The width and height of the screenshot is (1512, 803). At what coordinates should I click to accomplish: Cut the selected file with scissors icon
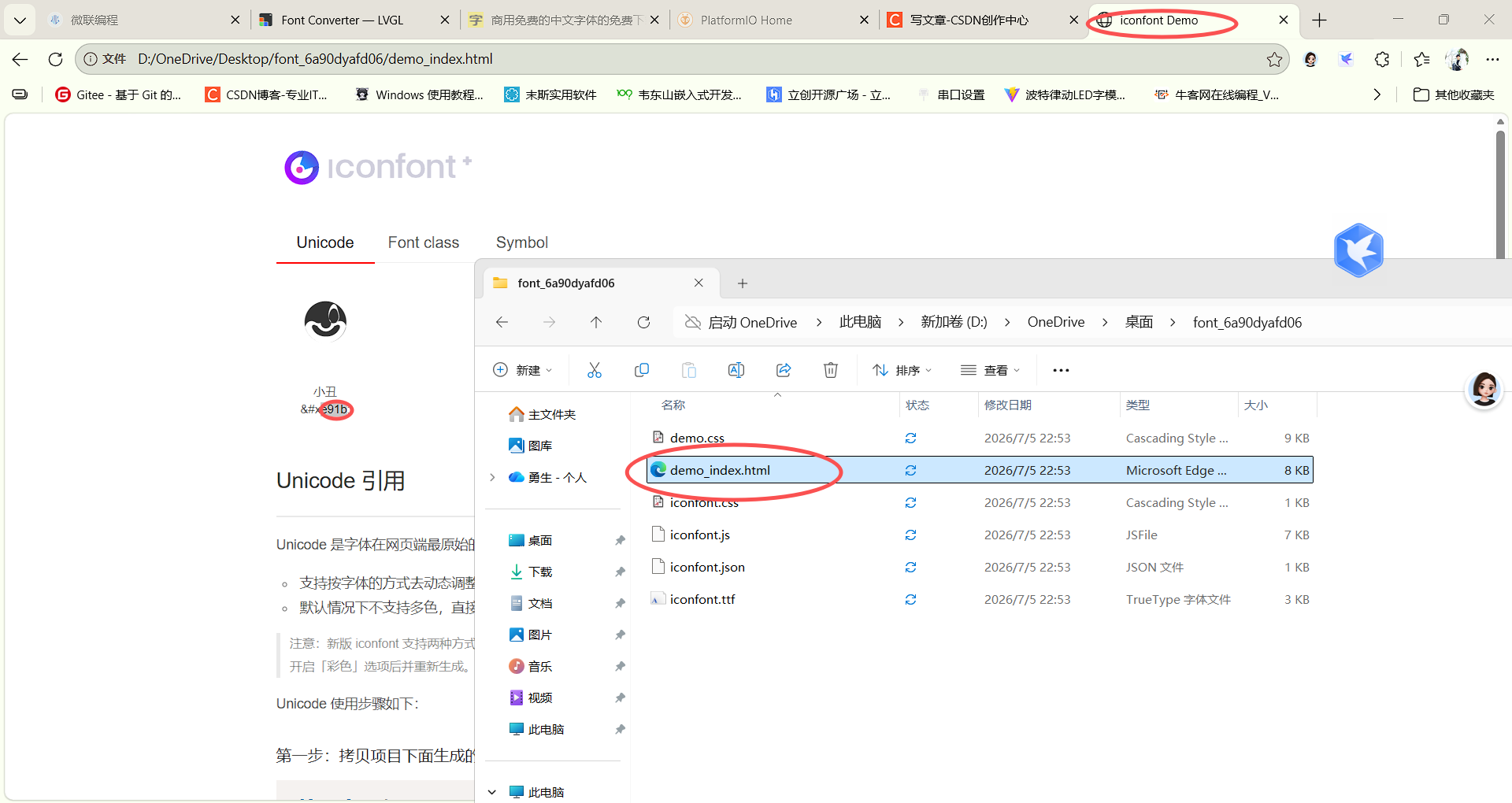pos(594,370)
